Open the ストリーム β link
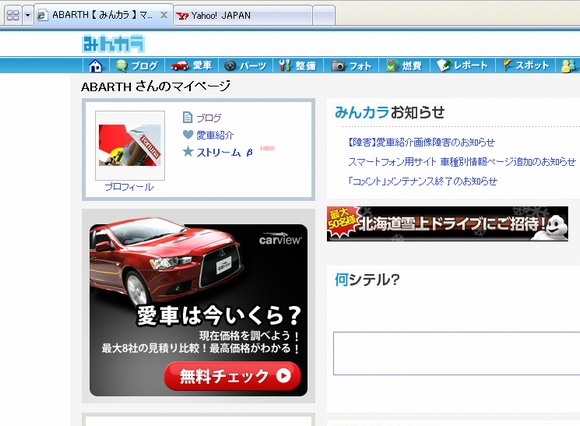The image size is (580, 426). coord(225,152)
